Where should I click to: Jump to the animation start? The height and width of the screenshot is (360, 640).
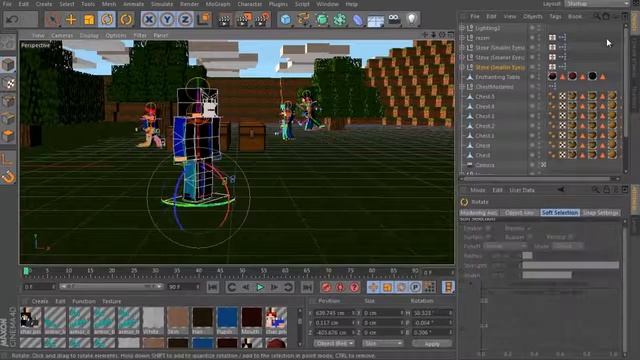(x=213, y=287)
